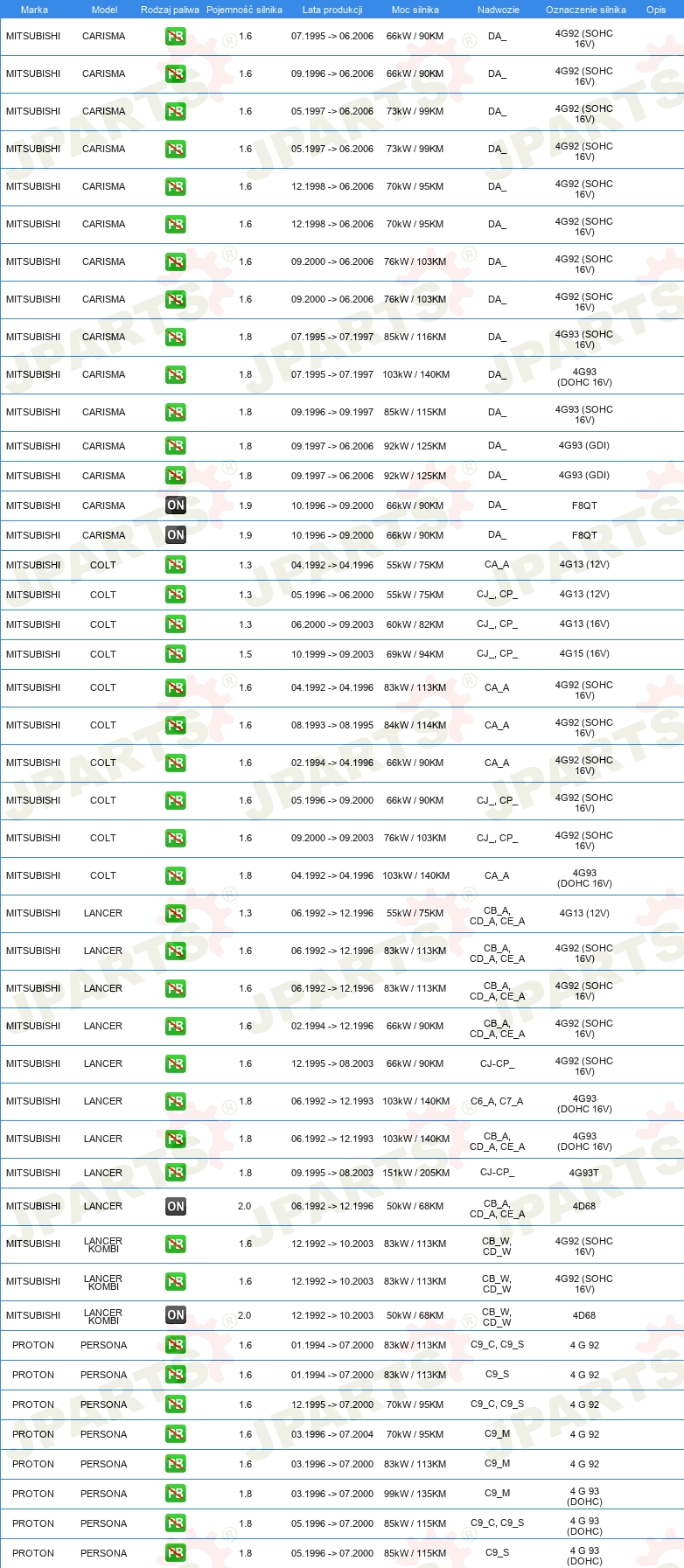Select LANCER model cell in 151kW / 205KM row
684x1568 pixels.
(x=103, y=1173)
